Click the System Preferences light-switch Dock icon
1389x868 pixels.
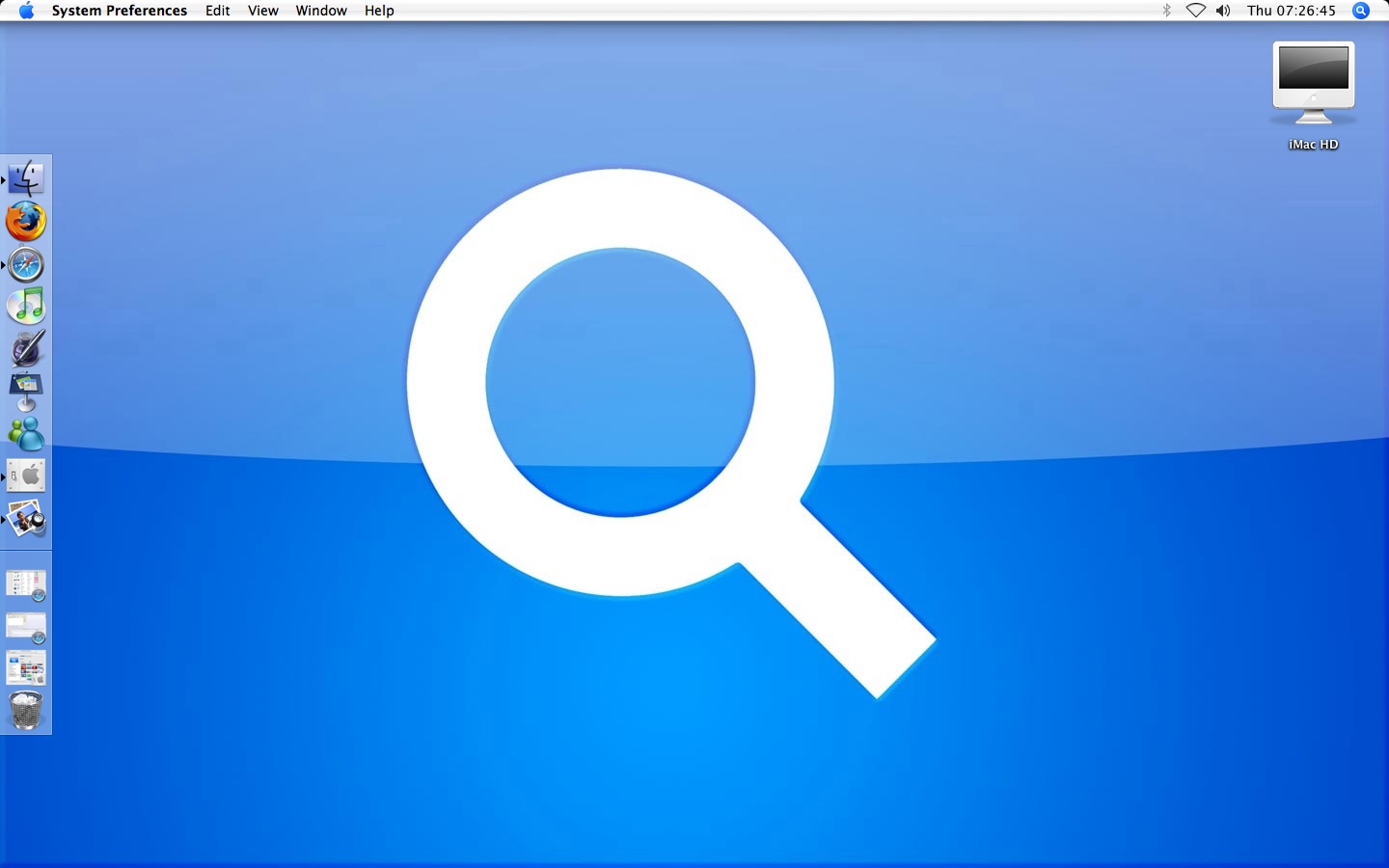click(x=26, y=475)
